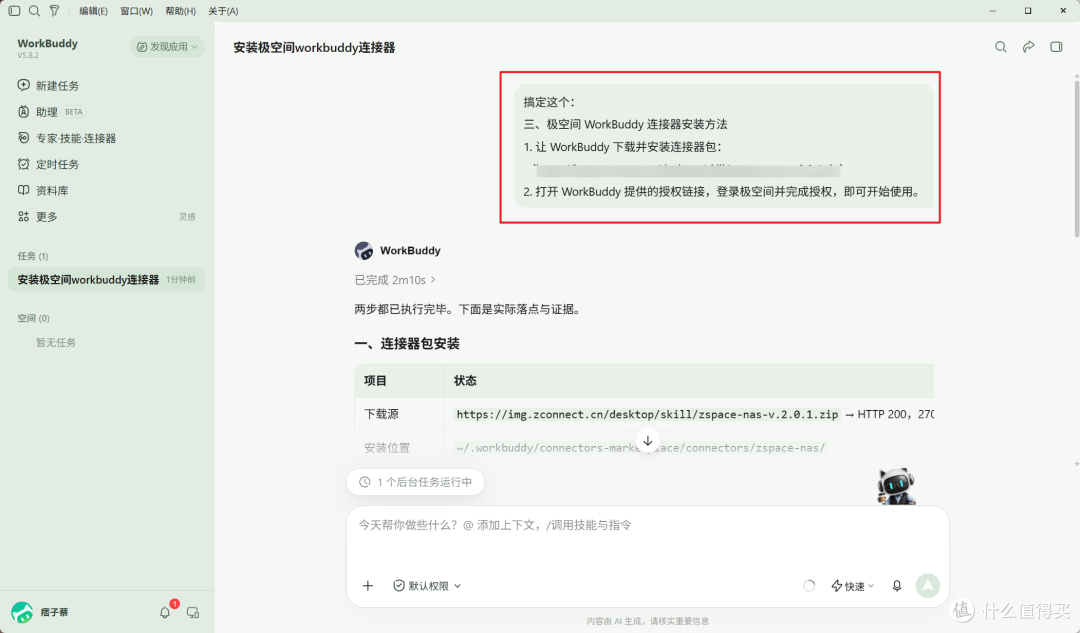Click the robot mascot above input box
1080x633 pixels.
[895, 486]
